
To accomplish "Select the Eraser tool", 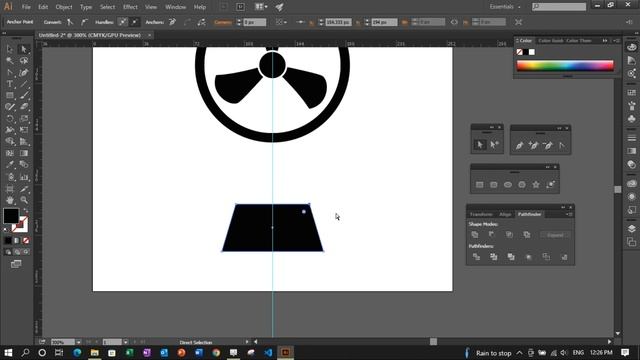I will tap(24, 107).
